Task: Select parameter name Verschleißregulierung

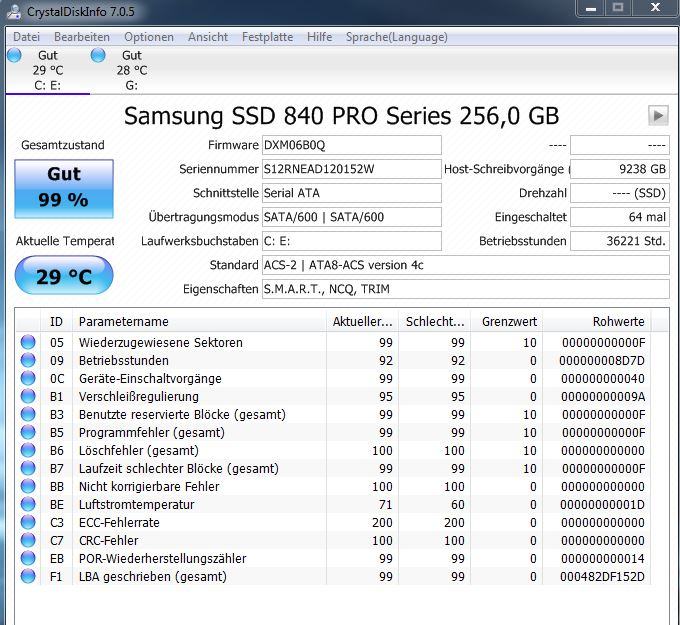Action: click(x=139, y=396)
